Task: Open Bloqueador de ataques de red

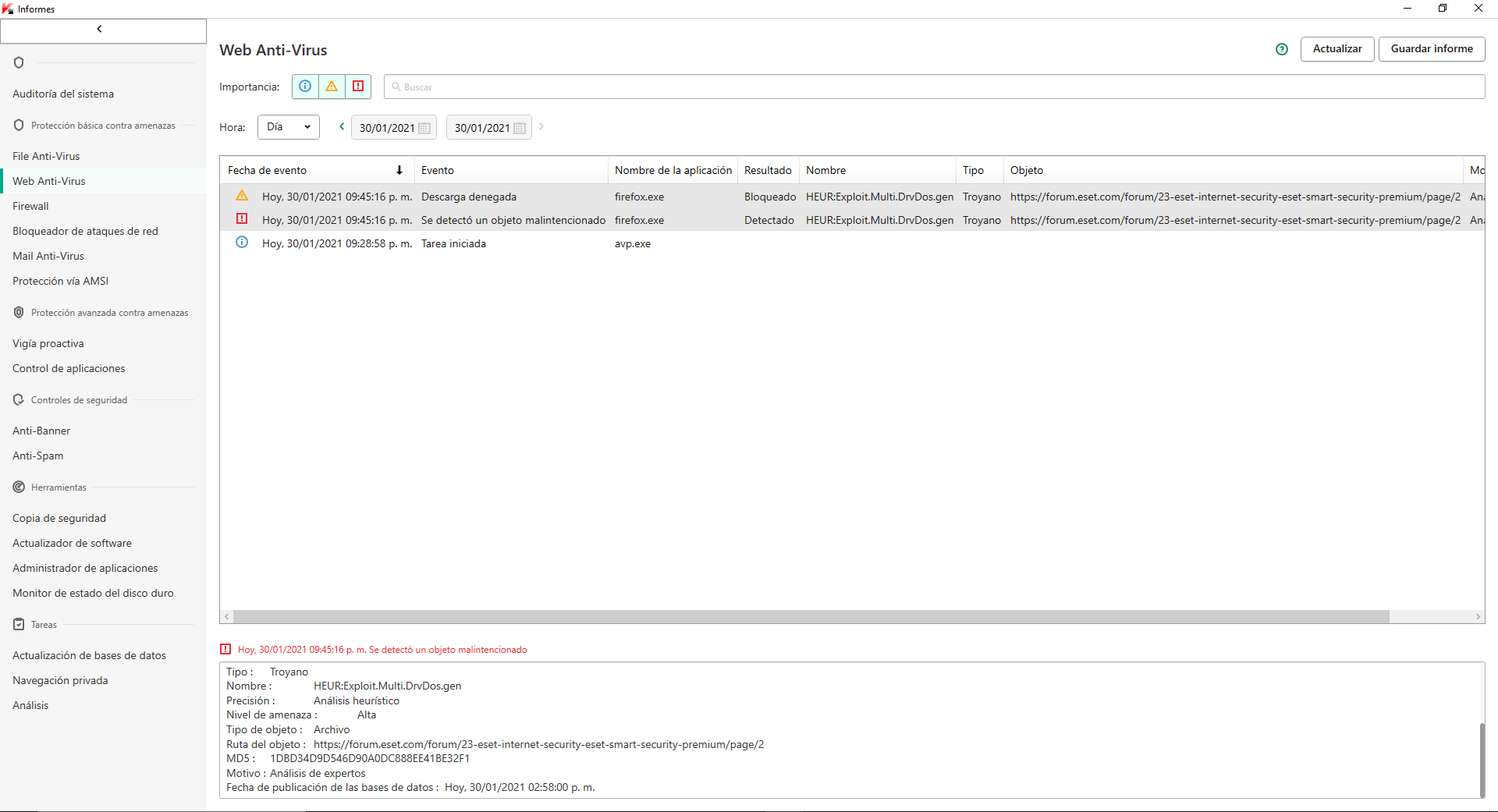Action: (85, 231)
